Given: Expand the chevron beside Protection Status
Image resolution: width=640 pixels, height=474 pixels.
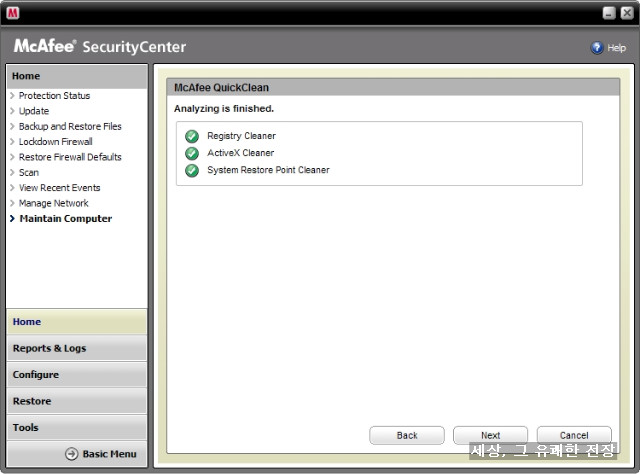Looking at the screenshot, I should point(12,96).
